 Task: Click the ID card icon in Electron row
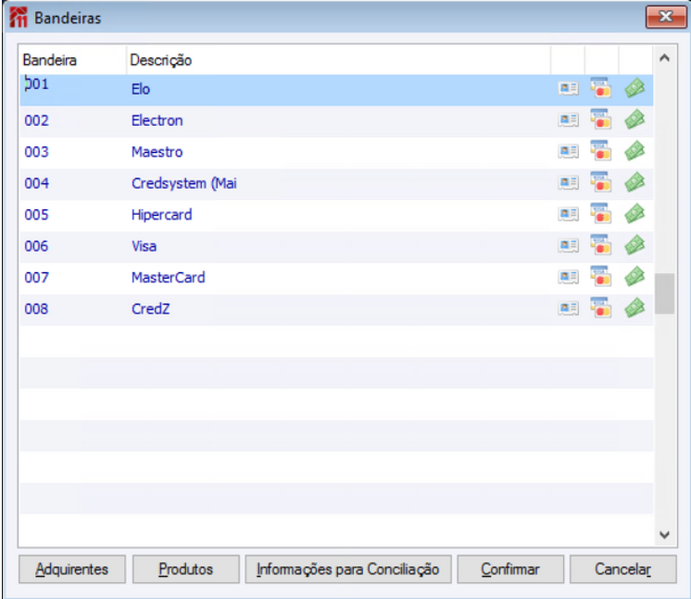568,120
